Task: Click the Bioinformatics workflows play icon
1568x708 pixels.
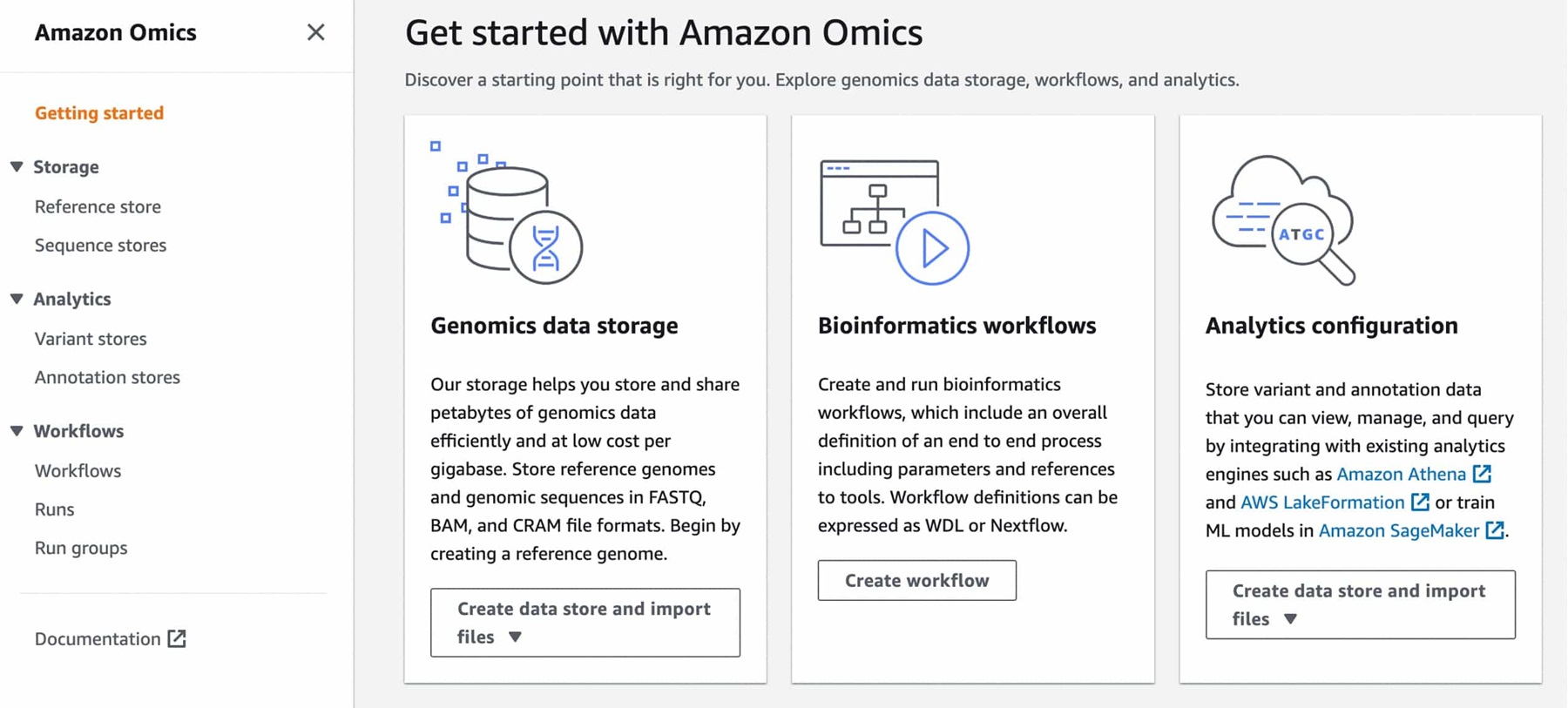Action: [x=932, y=246]
